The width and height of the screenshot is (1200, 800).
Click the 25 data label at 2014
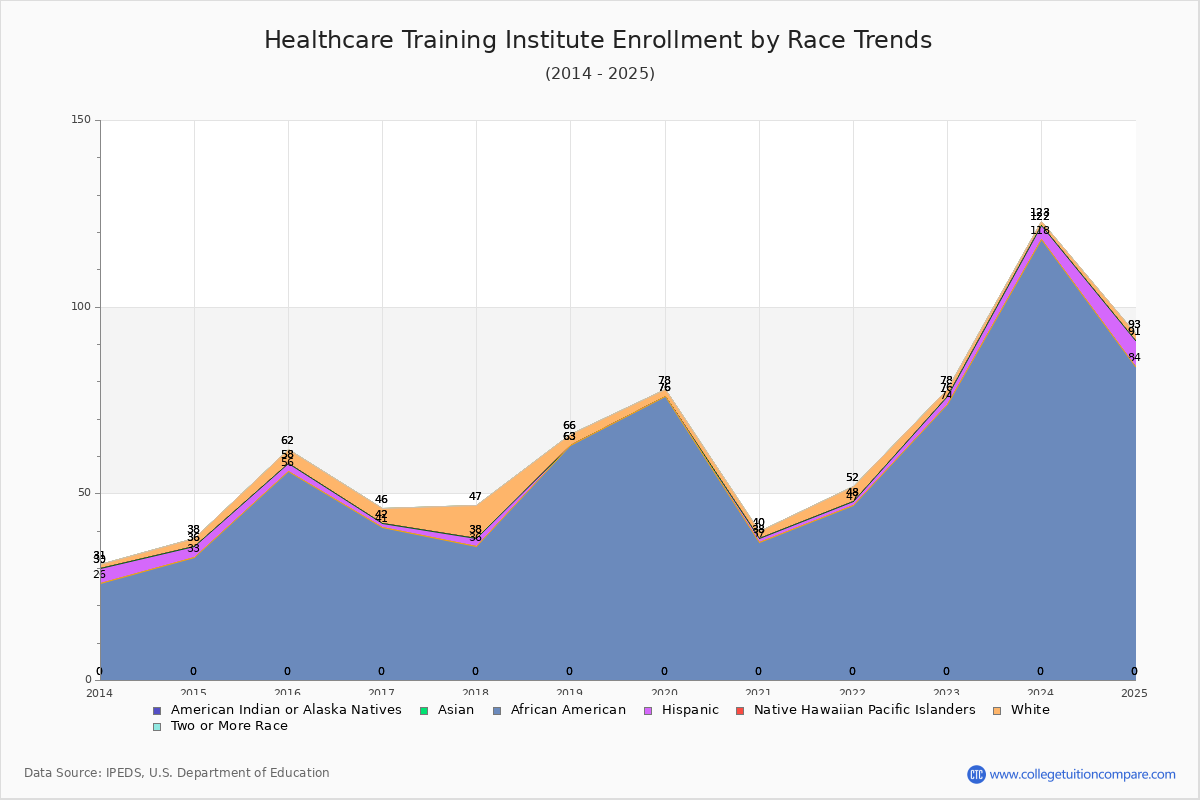coord(99,574)
